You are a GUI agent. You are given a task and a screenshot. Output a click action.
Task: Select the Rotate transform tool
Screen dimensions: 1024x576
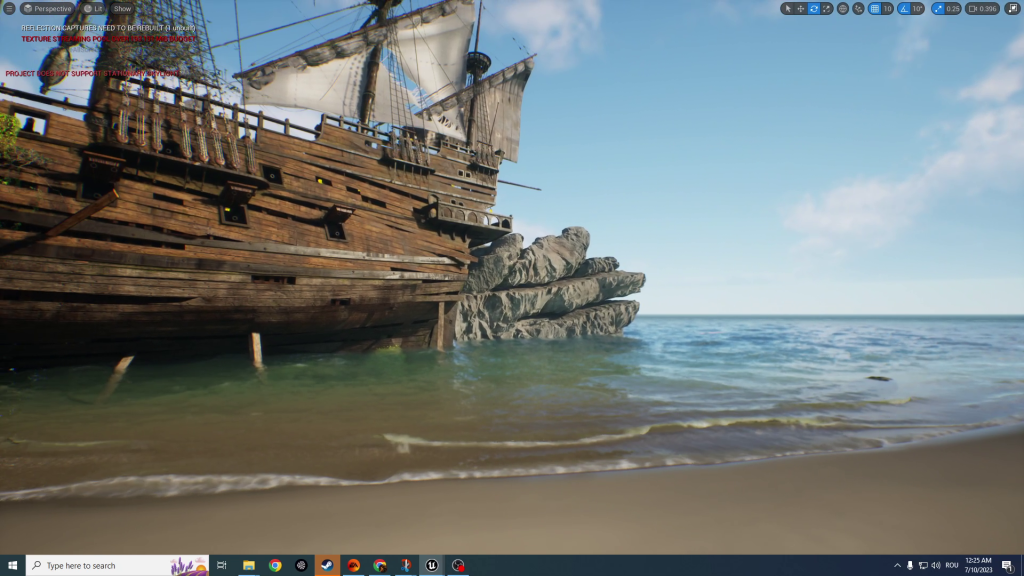(814, 9)
